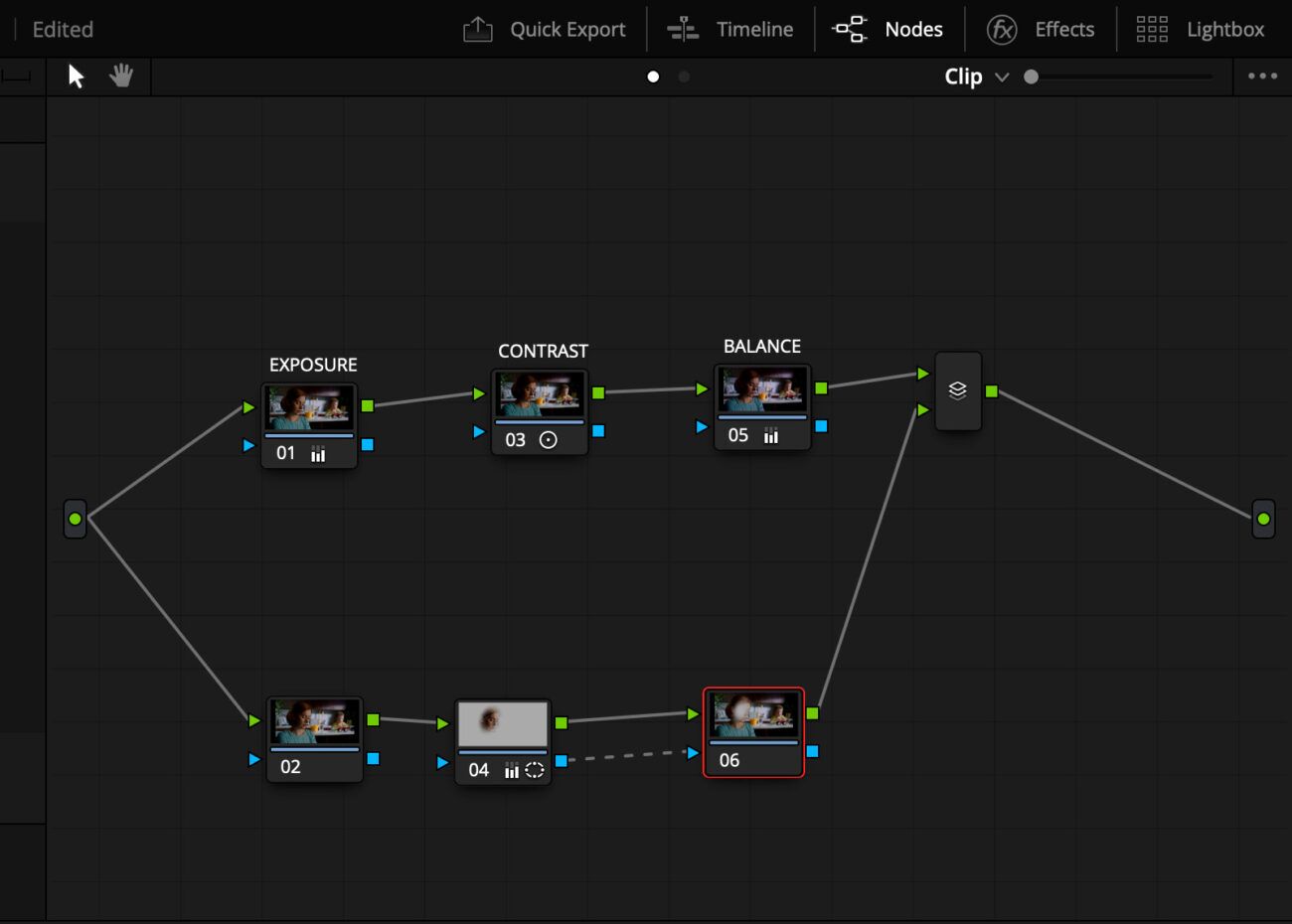The height and width of the screenshot is (924, 1292).
Task: Click the green source node on the left
Action: pos(75,518)
